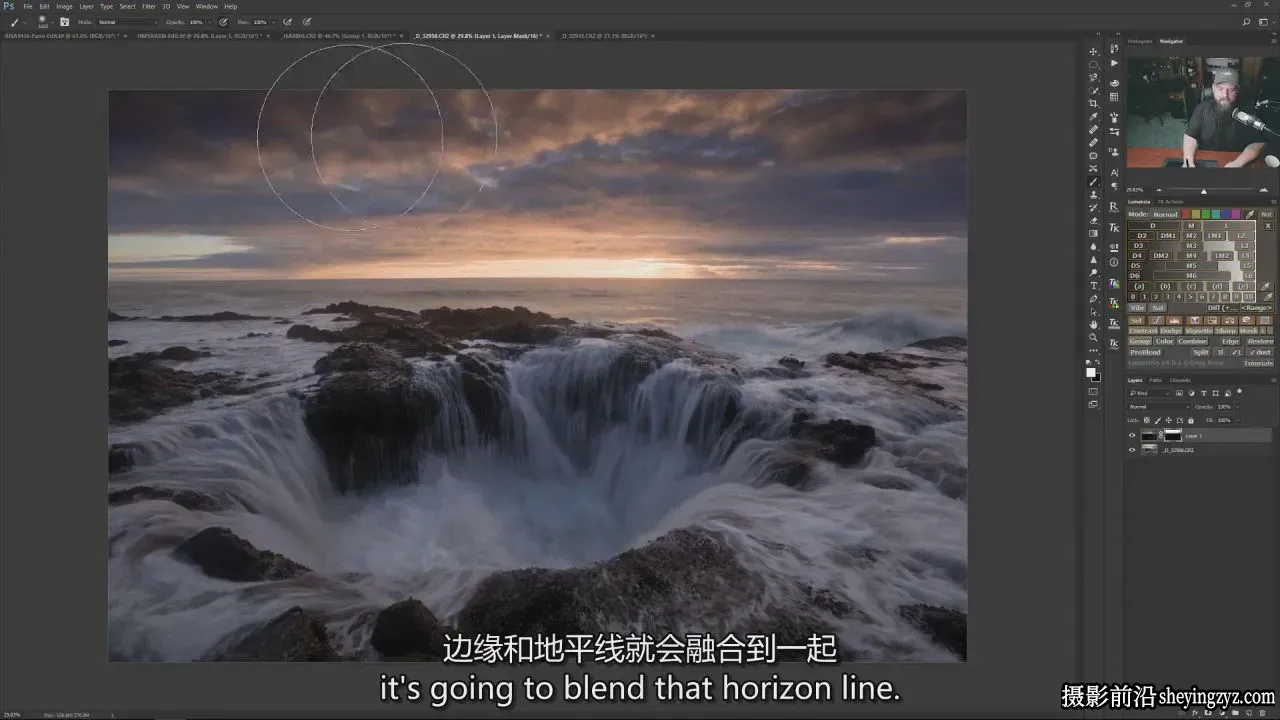Select the Layer 1 mask thumbnail
Viewport: 1280px width, 720px height.
(1172, 436)
